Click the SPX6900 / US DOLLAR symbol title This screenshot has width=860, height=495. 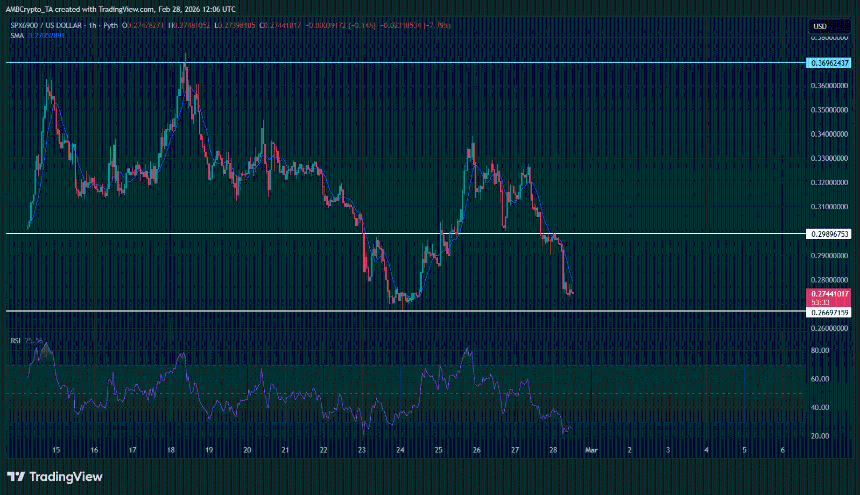(x=47, y=25)
